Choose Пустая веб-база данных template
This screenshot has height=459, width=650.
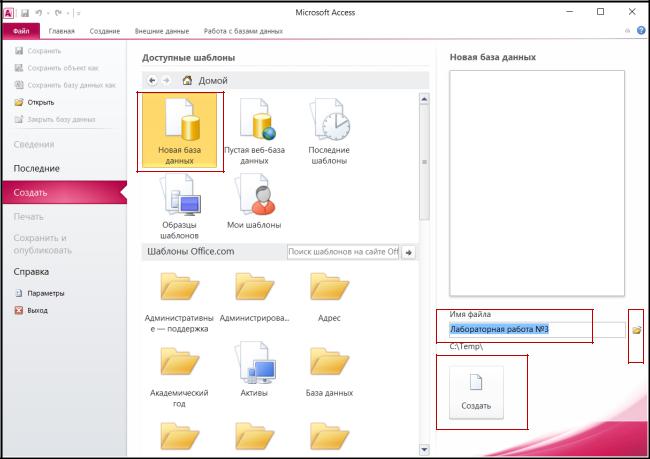click(x=254, y=132)
